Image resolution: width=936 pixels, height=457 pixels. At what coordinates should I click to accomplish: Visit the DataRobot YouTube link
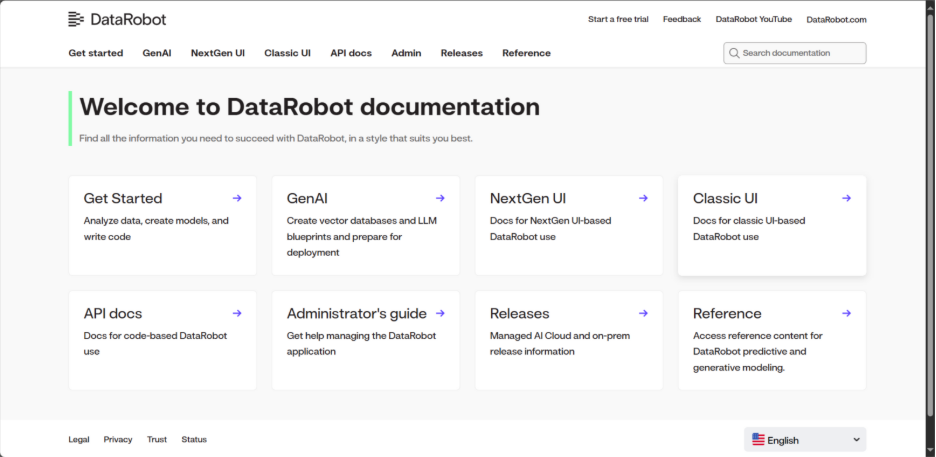(x=753, y=19)
